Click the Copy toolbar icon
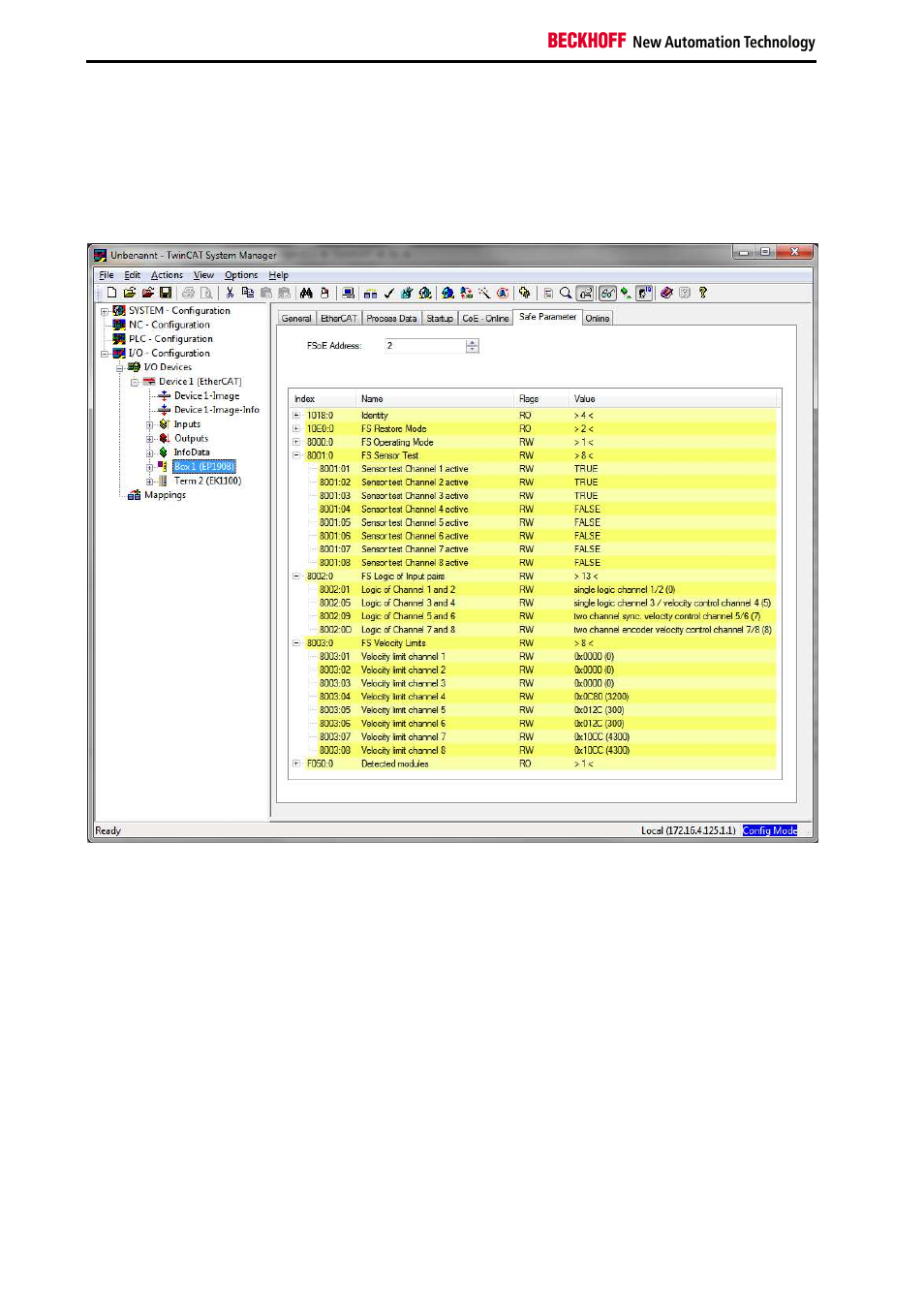Viewport: 924px width, 1309px height. click(x=248, y=293)
